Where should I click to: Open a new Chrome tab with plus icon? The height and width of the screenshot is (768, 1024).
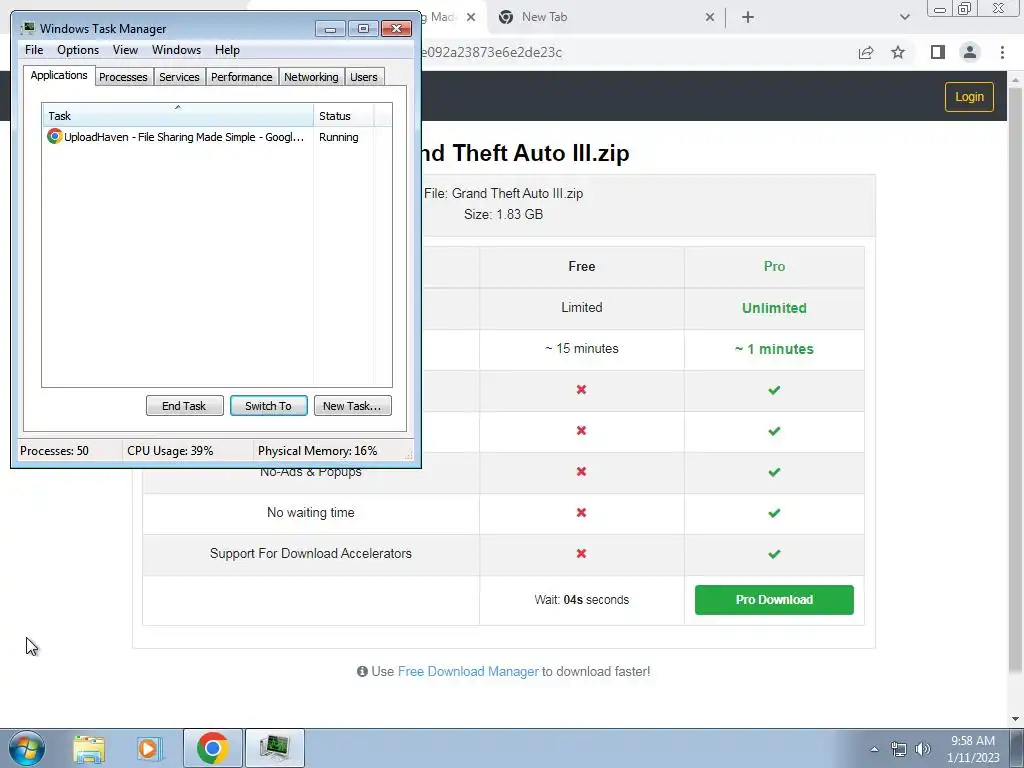748,18
